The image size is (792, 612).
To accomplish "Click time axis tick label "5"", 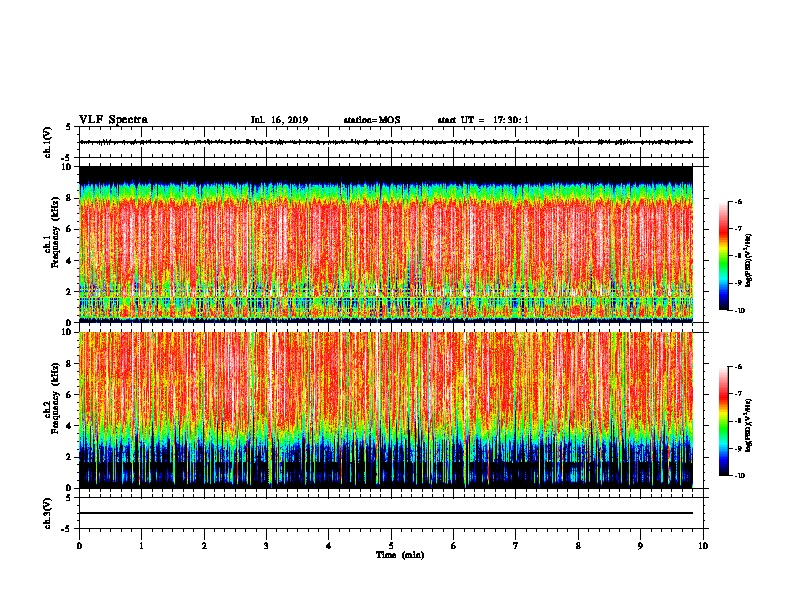I will click(391, 546).
